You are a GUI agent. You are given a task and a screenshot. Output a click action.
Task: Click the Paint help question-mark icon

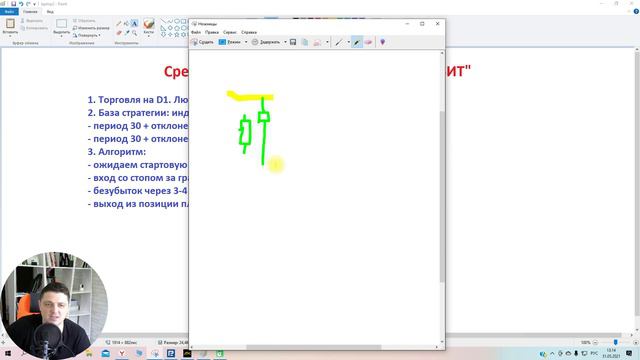click(x=636, y=12)
